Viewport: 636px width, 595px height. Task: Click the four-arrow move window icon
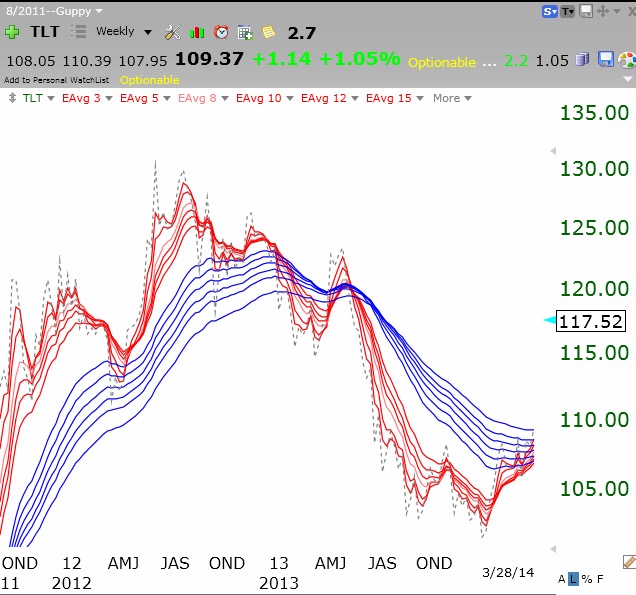click(603, 11)
